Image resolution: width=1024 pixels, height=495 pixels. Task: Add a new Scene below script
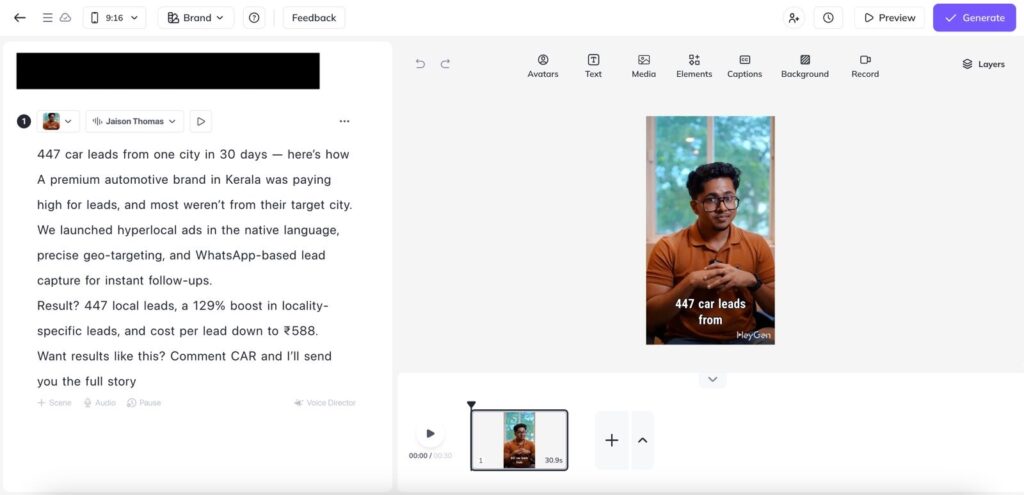coord(54,403)
